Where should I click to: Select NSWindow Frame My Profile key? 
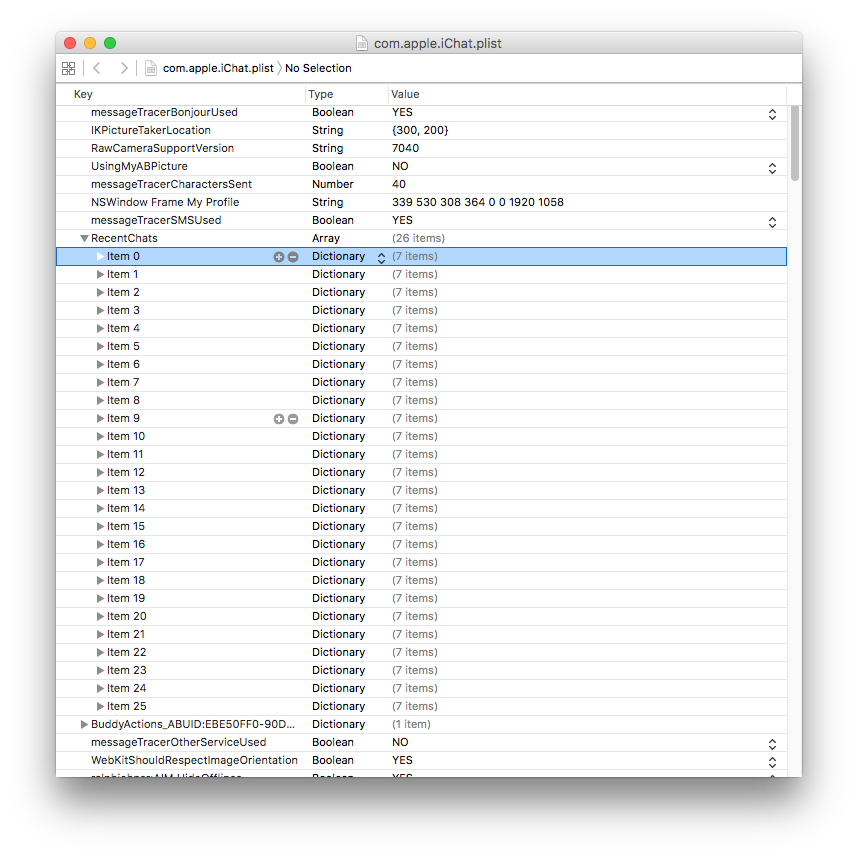tap(165, 202)
